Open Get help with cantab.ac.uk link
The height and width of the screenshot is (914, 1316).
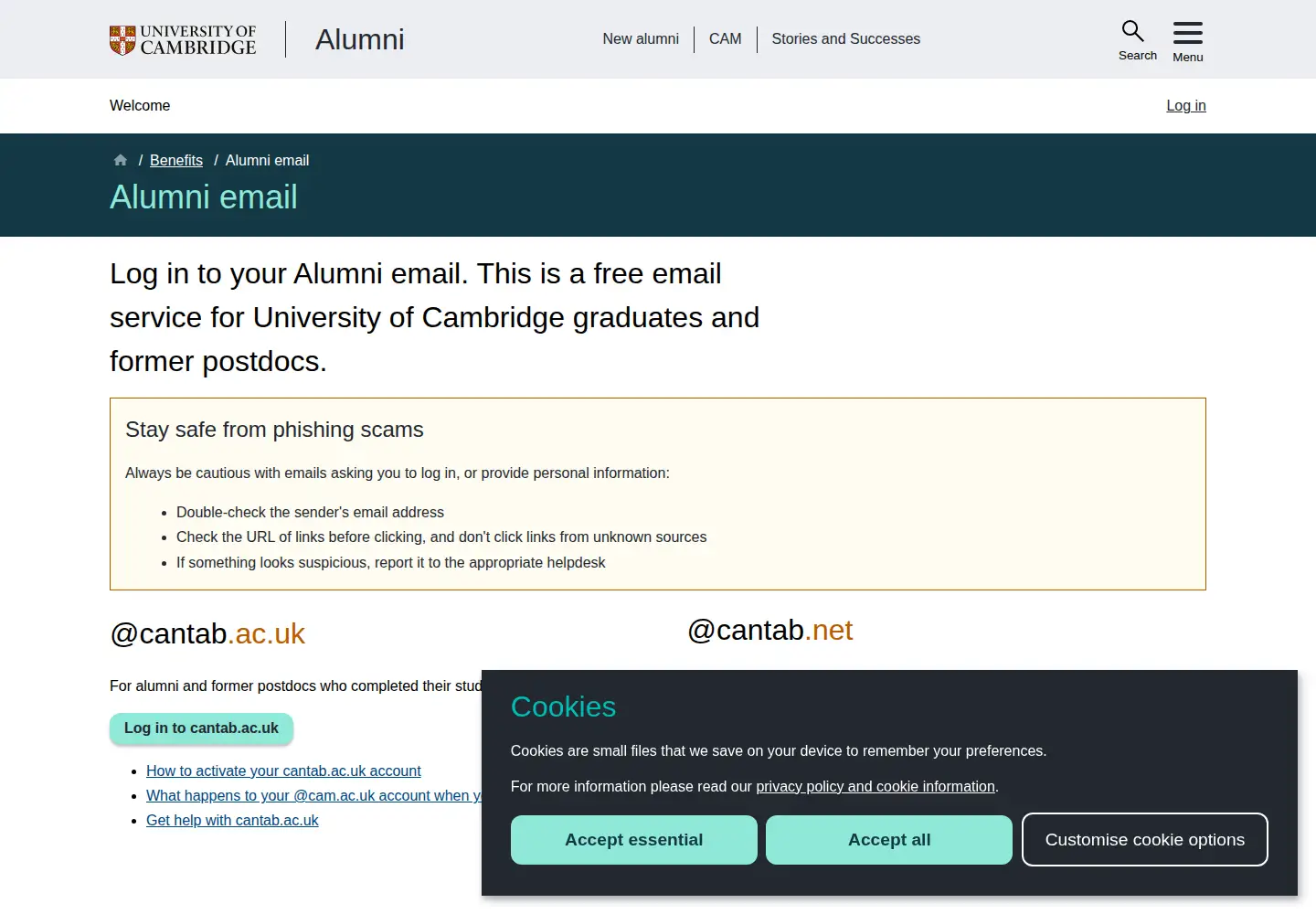coord(232,820)
